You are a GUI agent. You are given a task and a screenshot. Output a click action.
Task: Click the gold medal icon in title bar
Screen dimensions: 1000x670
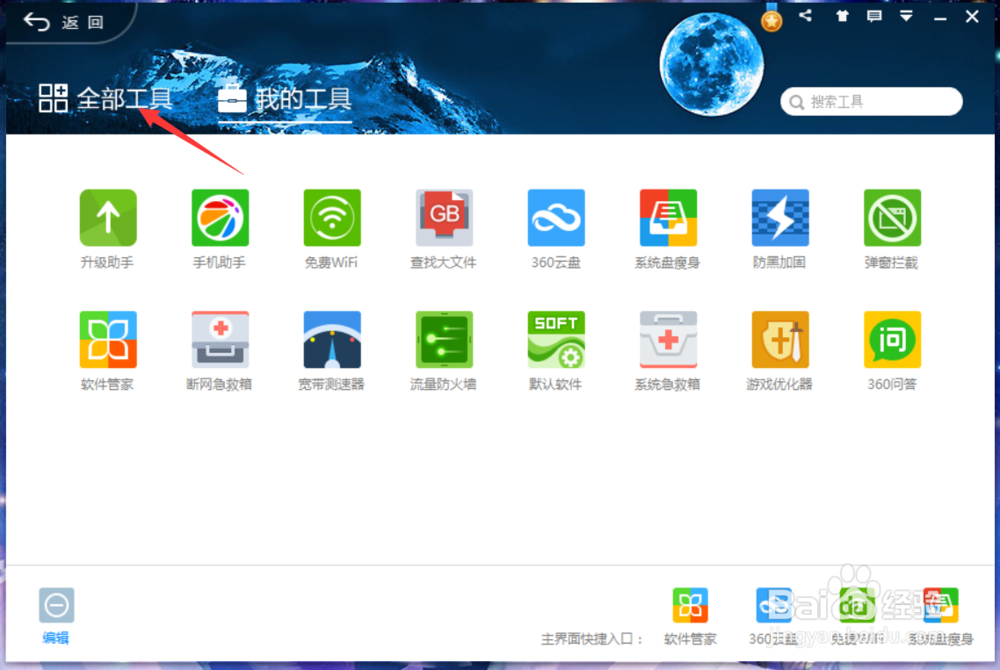tap(772, 19)
